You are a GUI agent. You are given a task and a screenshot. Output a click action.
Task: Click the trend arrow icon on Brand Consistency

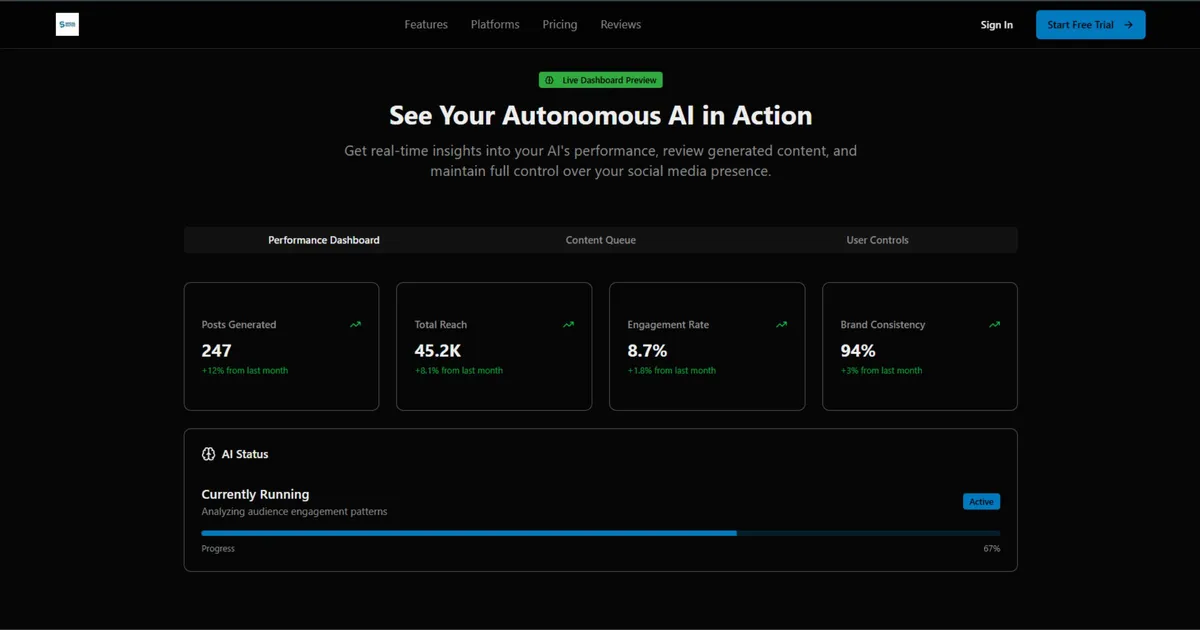[x=994, y=325]
